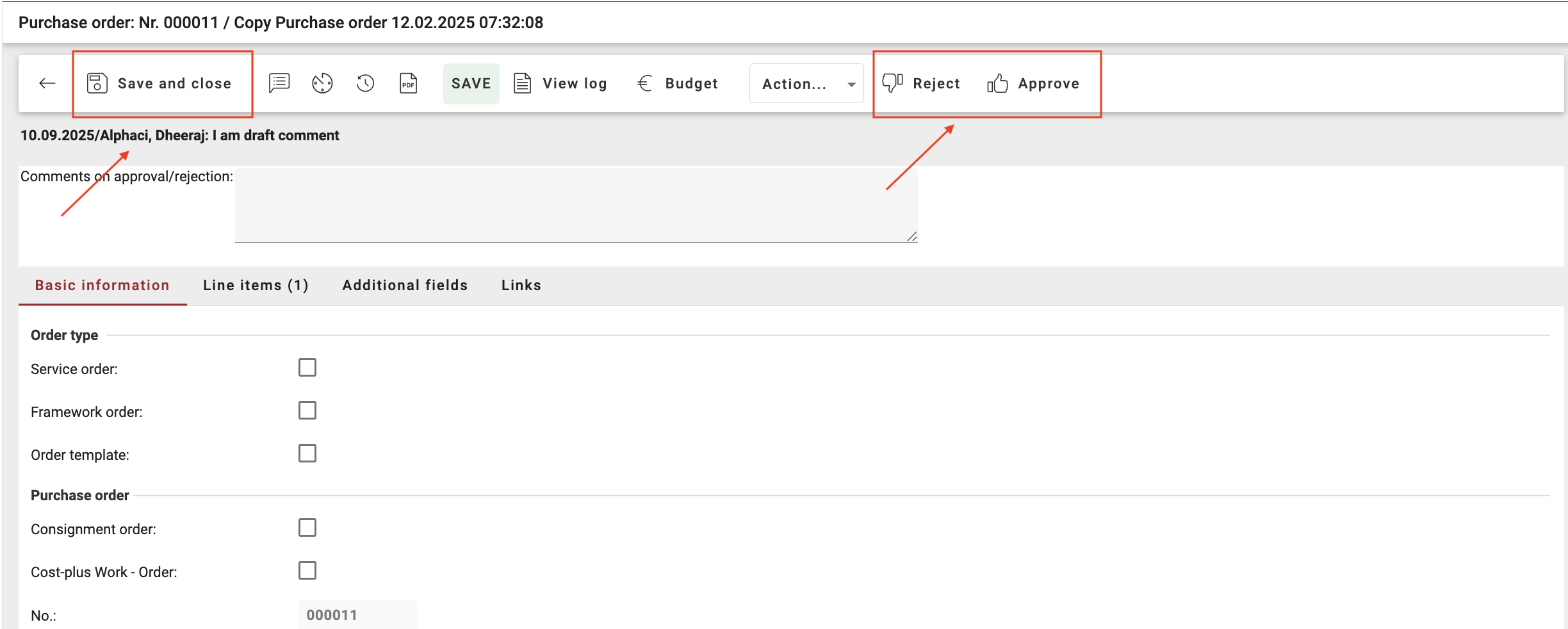Viewport: 1568px width, 629px height.
Task: Tick the Framework order checkbox
Action: [307, 411]
